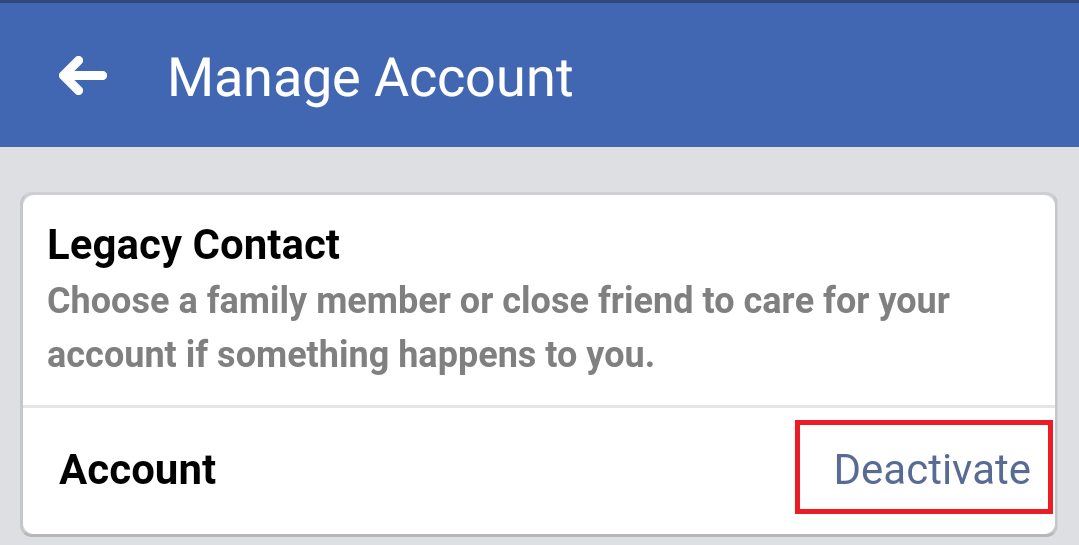This screenshot has height=545, width=1079.
Task: Tap the back arrow icon
Action: (x=83, y=76)
